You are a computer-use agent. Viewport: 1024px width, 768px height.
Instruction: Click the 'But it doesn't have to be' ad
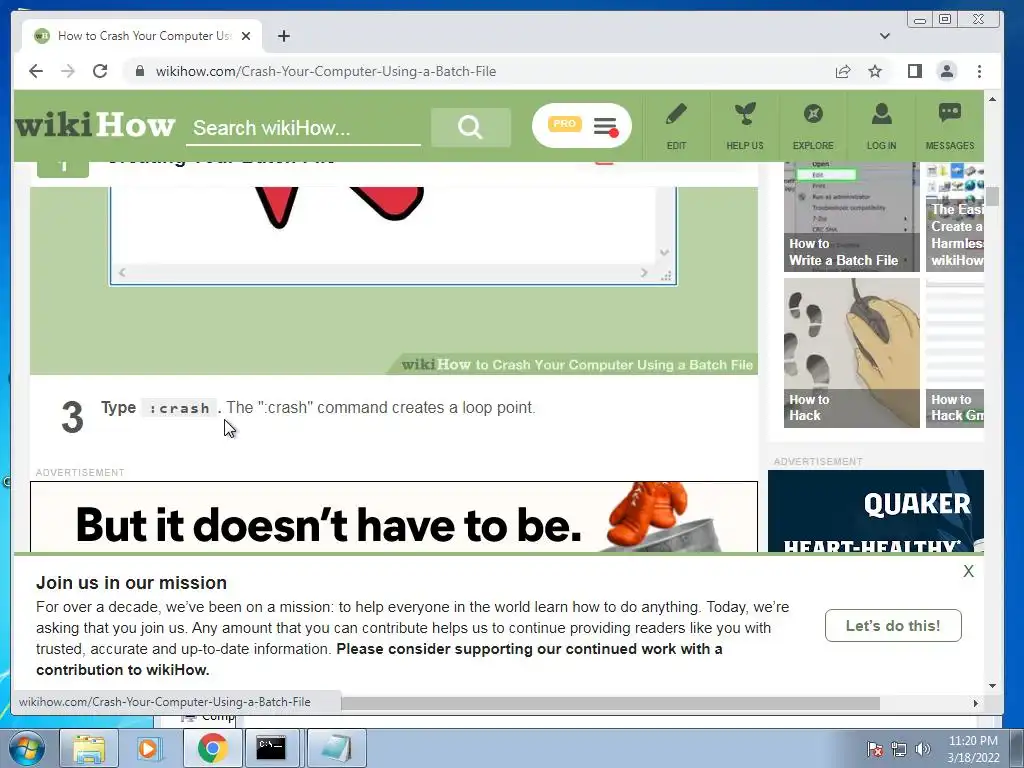tap(394, 517)
